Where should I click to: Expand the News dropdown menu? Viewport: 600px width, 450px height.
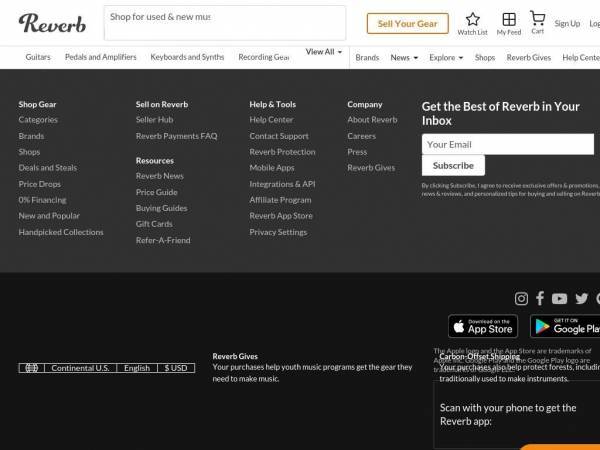404,57
